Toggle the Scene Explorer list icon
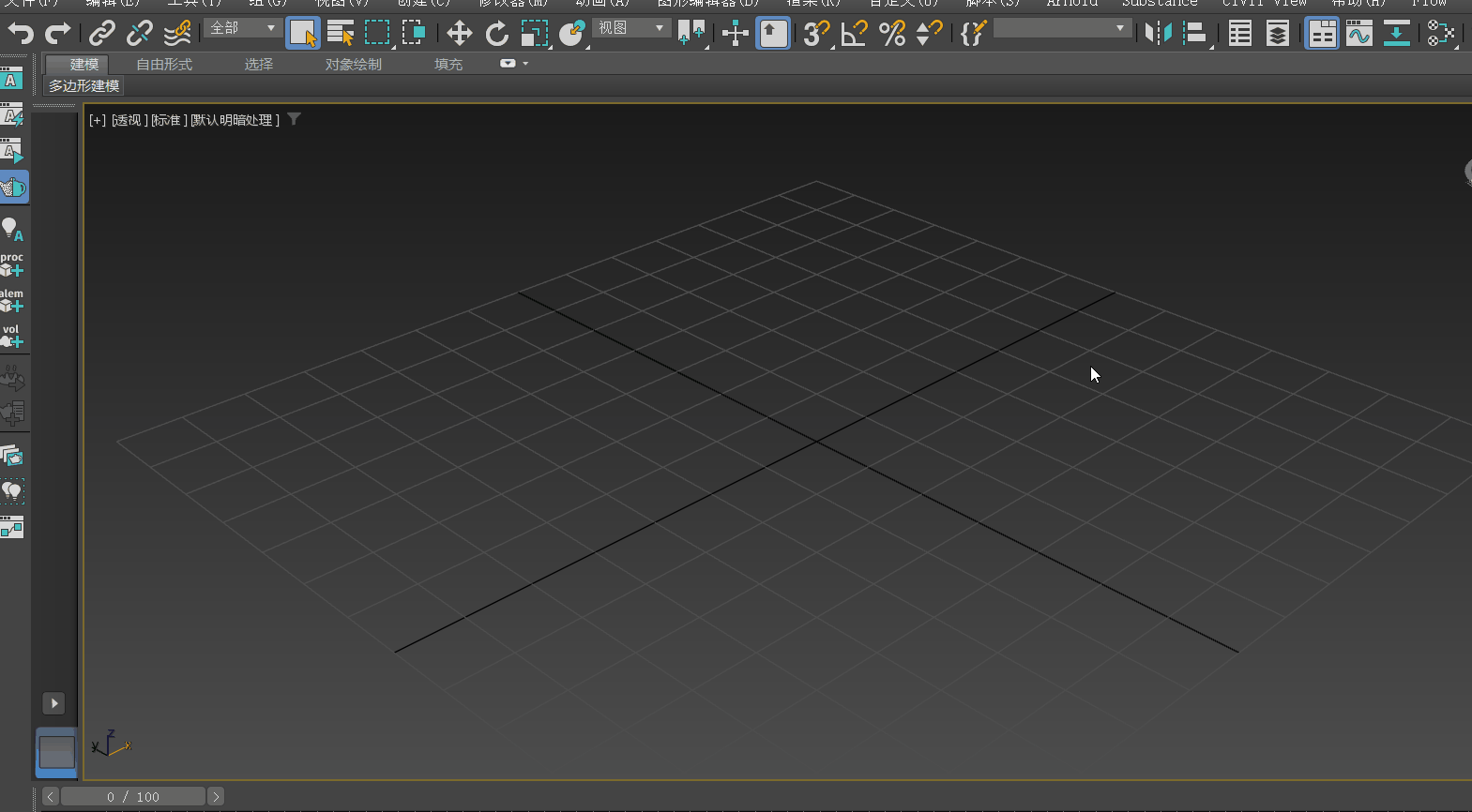The image size is (1472, 812). [x=1239, y=34]
